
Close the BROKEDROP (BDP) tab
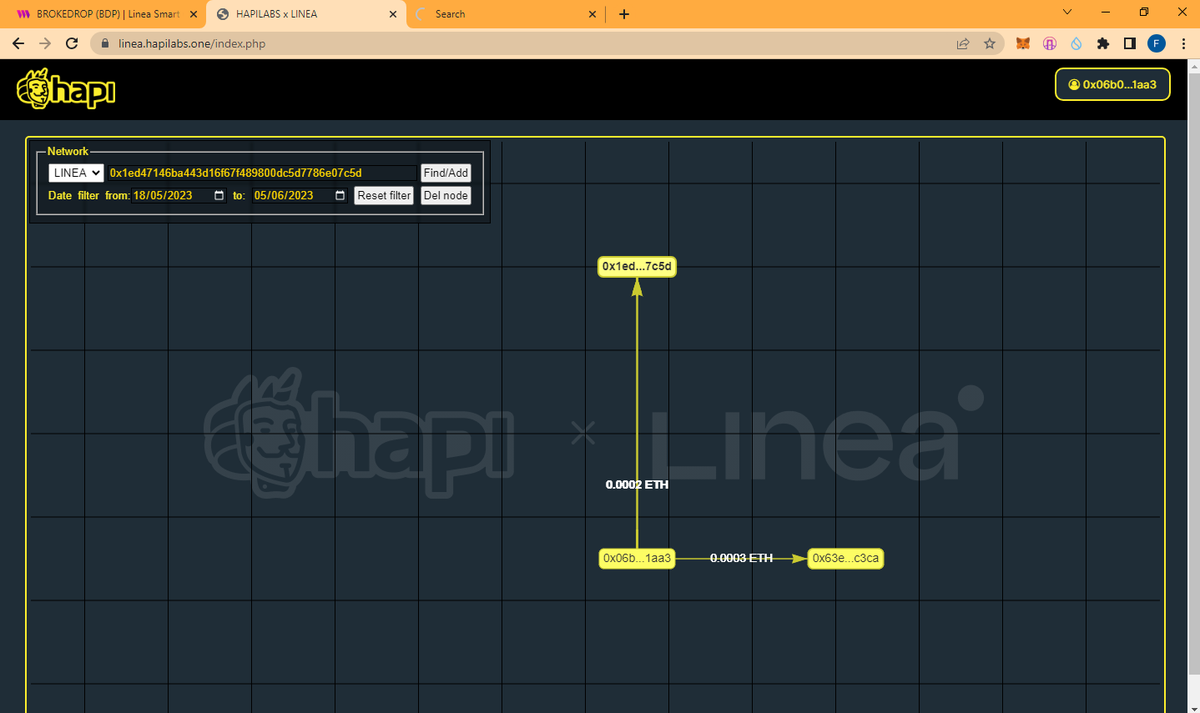tap(192, 14)
